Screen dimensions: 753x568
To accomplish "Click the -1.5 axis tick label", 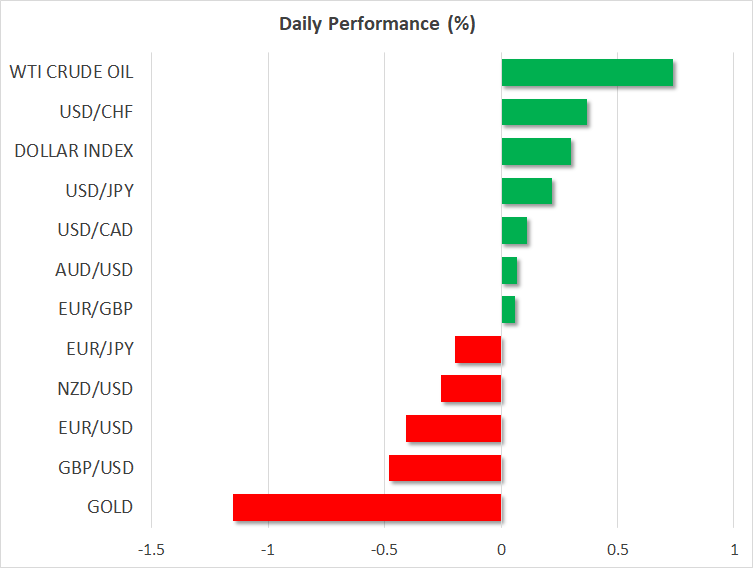I will click(x=151, y=549).
